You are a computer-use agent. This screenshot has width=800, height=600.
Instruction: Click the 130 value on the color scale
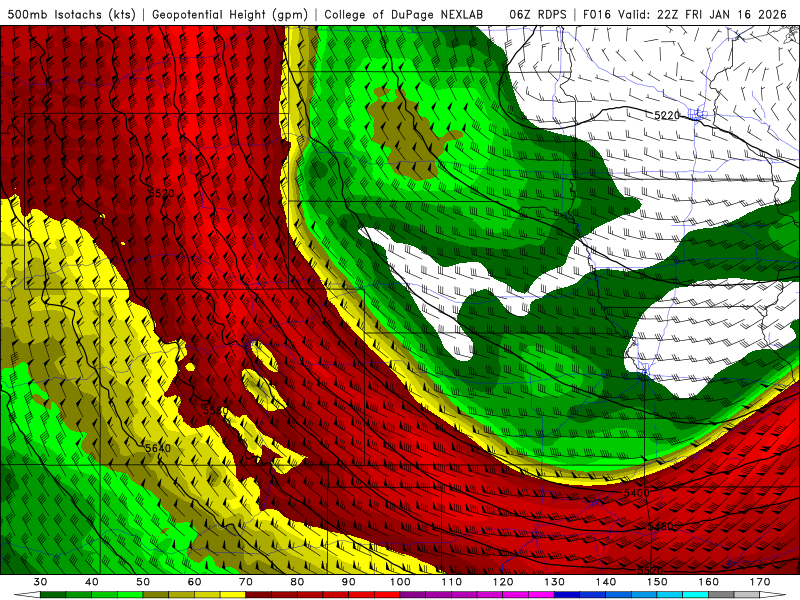(555, 582)
